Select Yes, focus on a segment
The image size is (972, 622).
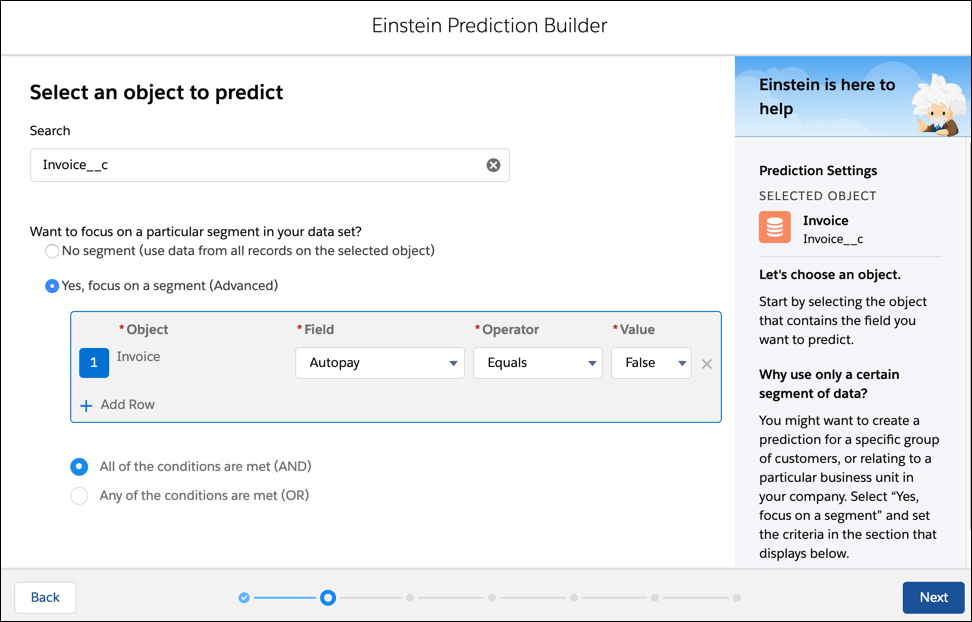52,286
